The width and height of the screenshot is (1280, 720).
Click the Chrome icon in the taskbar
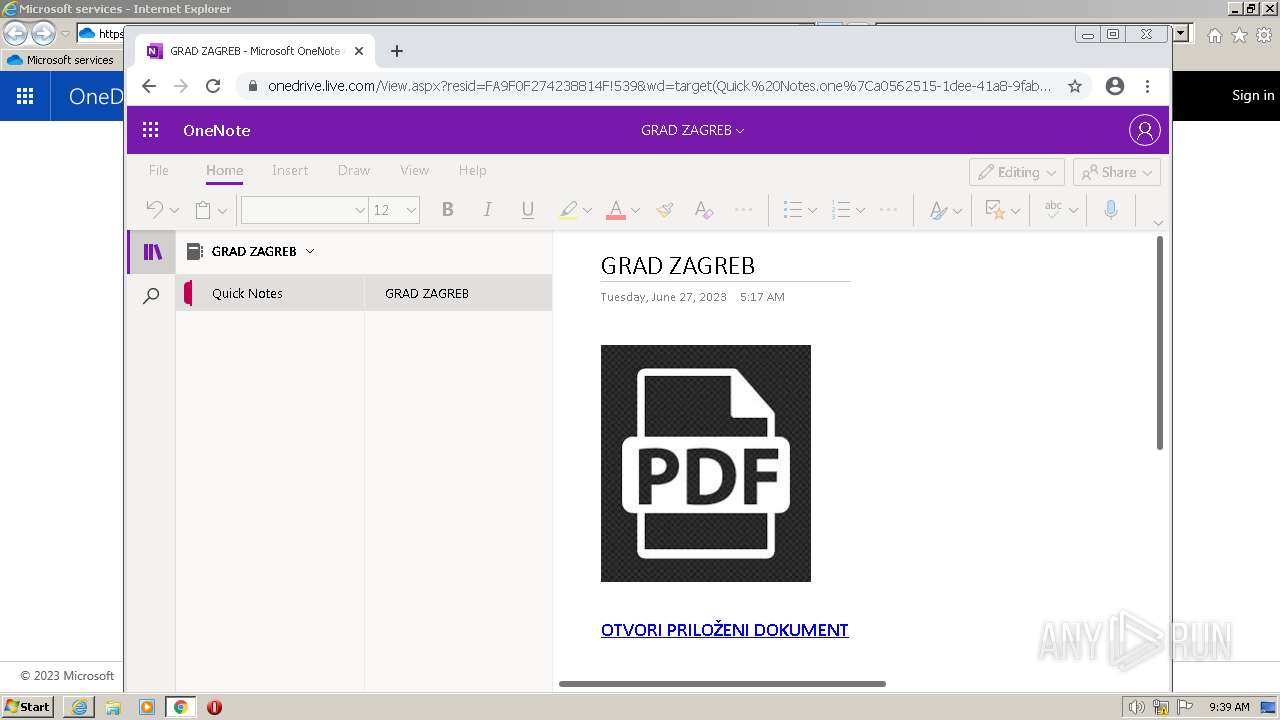(x=180, y=707)
